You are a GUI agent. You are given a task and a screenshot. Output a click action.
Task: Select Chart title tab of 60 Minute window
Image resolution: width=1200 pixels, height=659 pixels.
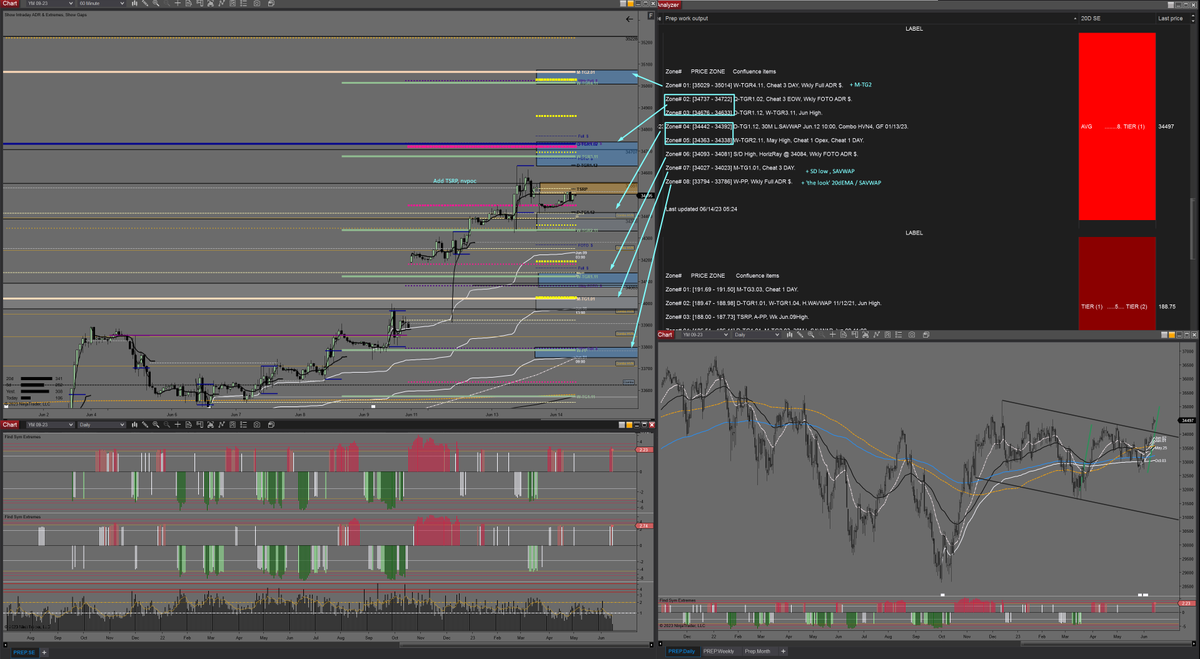[x=9, y=4]
